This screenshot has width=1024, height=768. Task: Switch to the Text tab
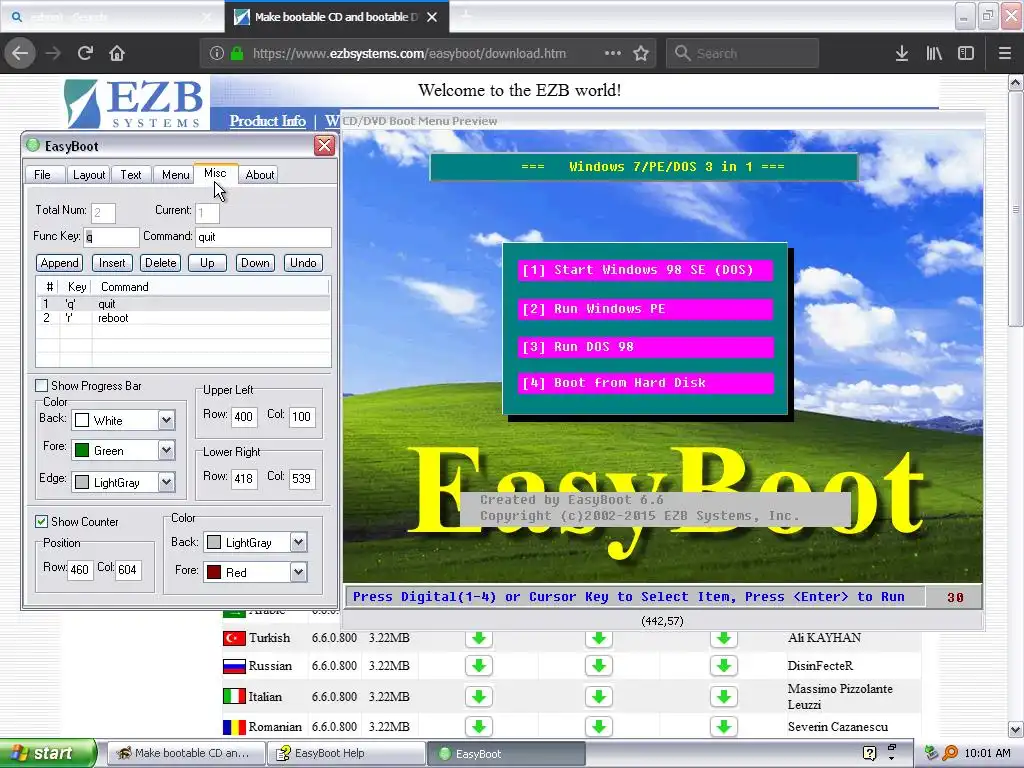point(131,174)
